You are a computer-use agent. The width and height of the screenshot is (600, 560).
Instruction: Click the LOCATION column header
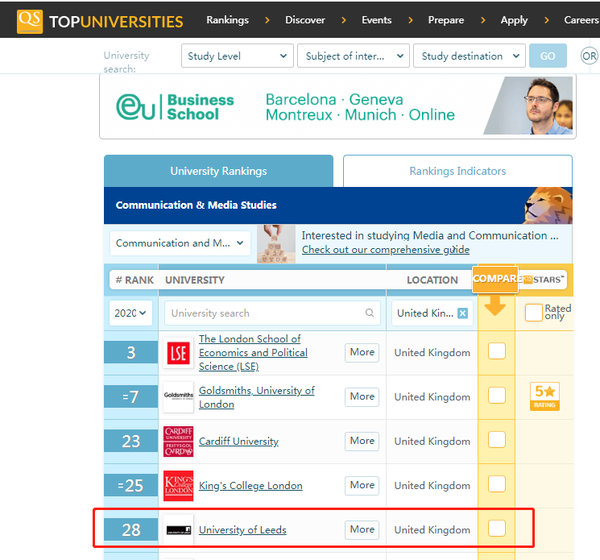[x=432, y=280]
